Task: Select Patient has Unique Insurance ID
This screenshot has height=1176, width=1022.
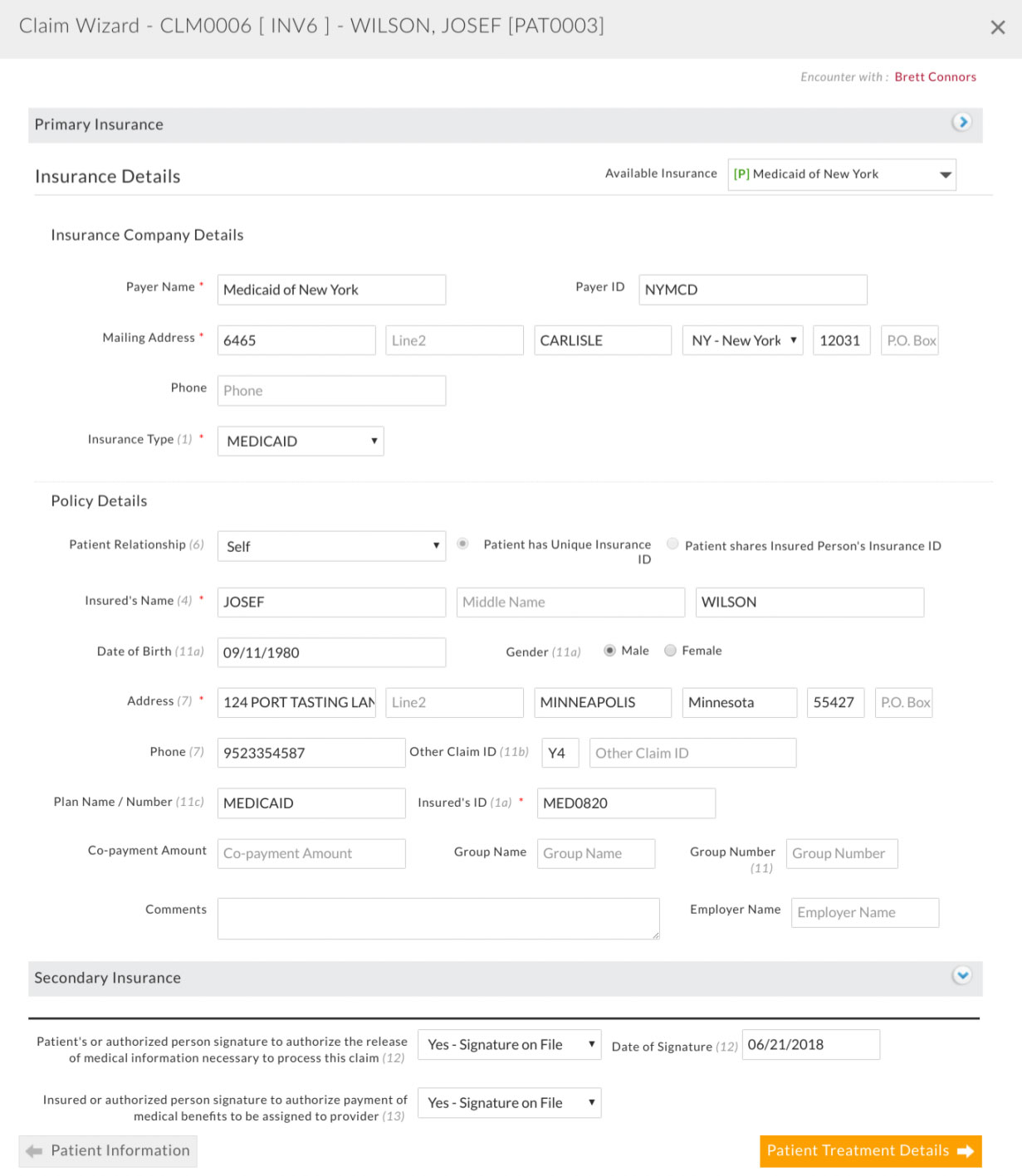Action: point(463,544)
